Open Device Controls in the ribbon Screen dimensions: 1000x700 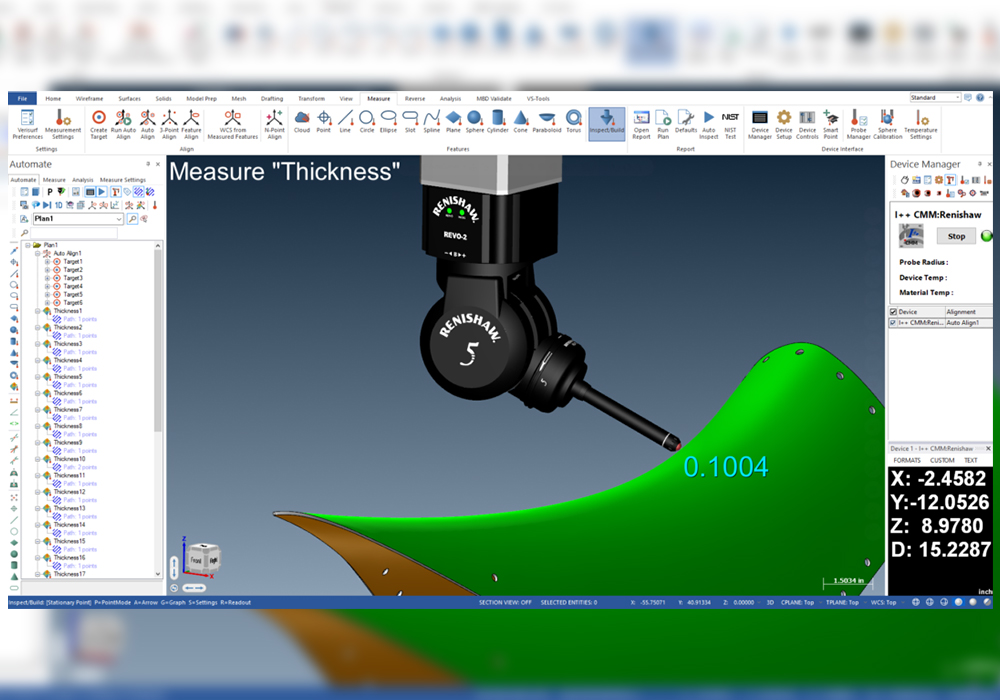[x=807, y=124]
